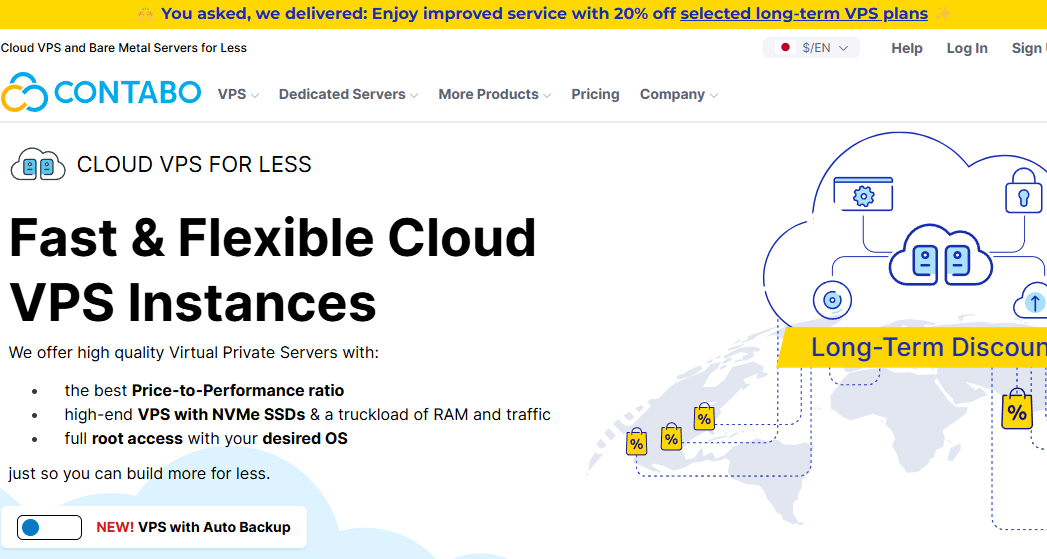Click the topmost small percent shopping bag
This screenshot has height=559, width=1047.
(x=704, y=416)
